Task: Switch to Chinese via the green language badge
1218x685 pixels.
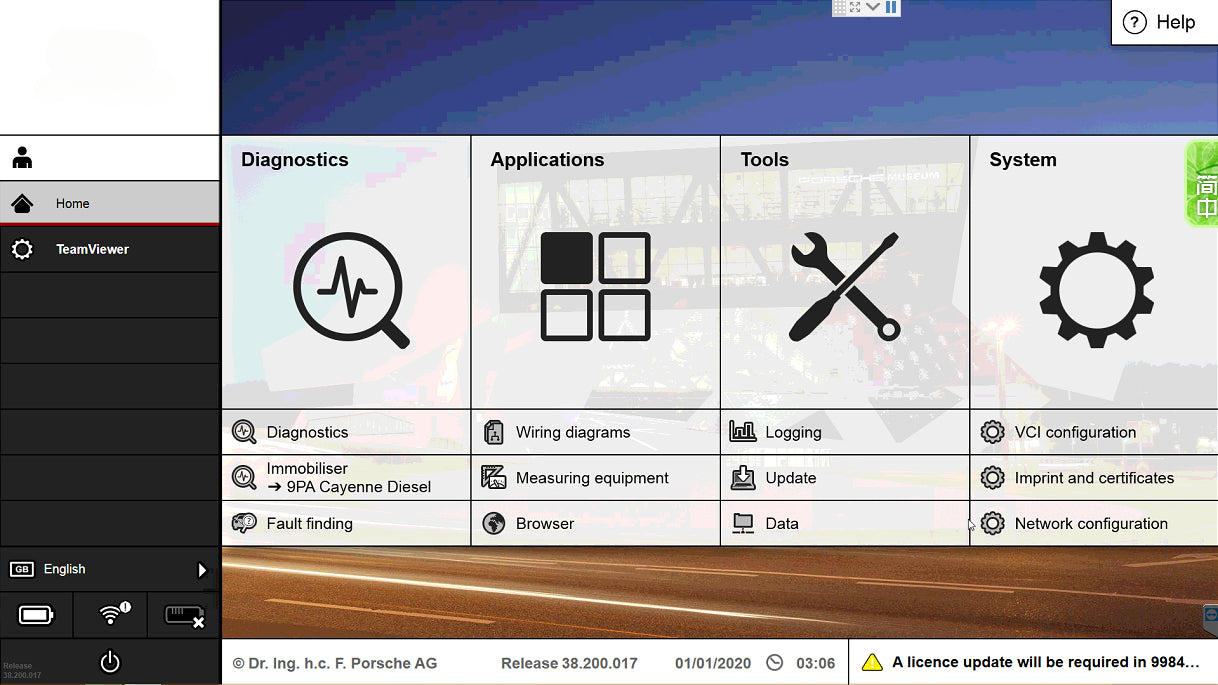Action: pyautogui.click(x=1204, y=184)
